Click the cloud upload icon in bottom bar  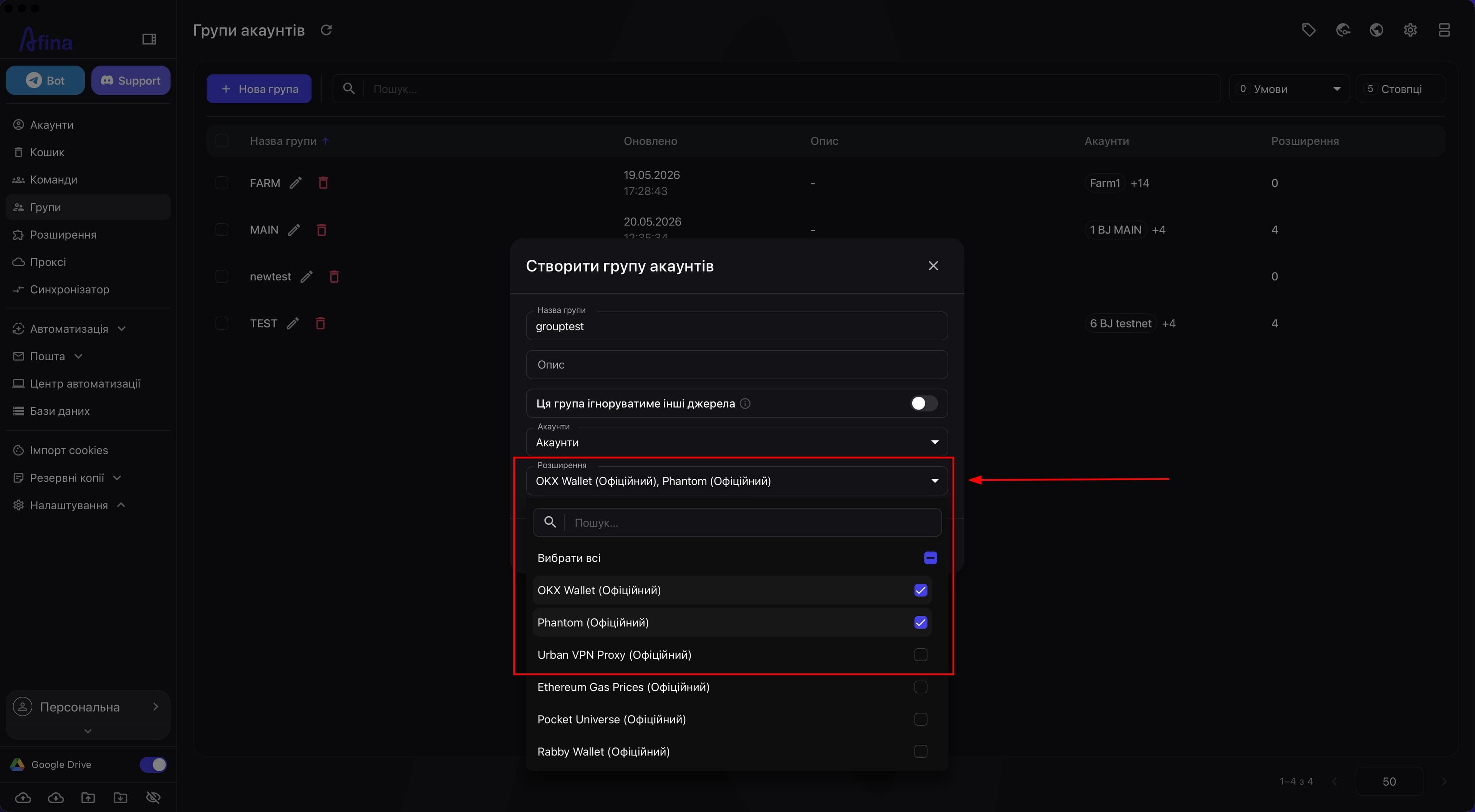tap(23, 798)
